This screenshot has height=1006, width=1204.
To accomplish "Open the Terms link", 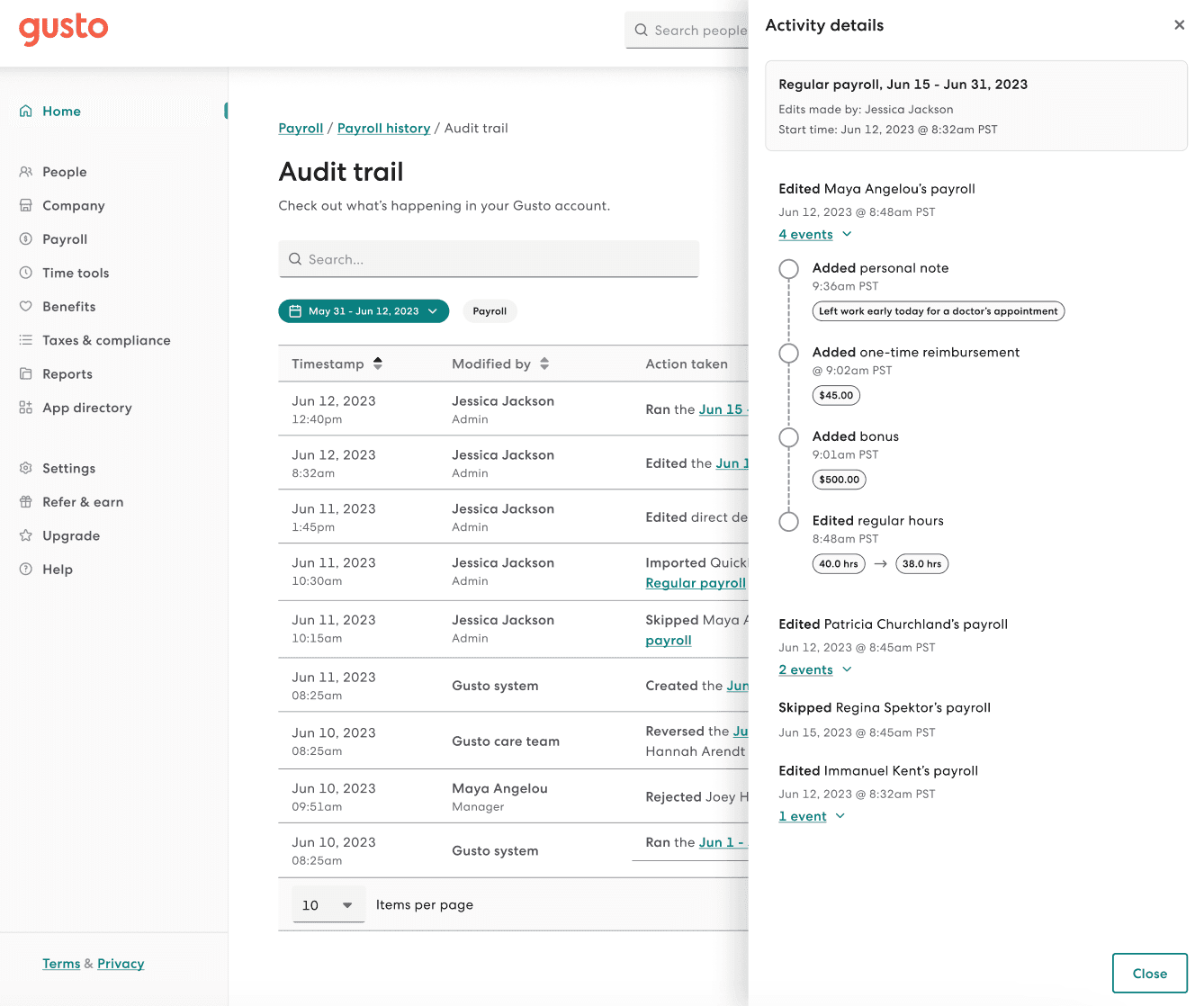I will (61, 964).
